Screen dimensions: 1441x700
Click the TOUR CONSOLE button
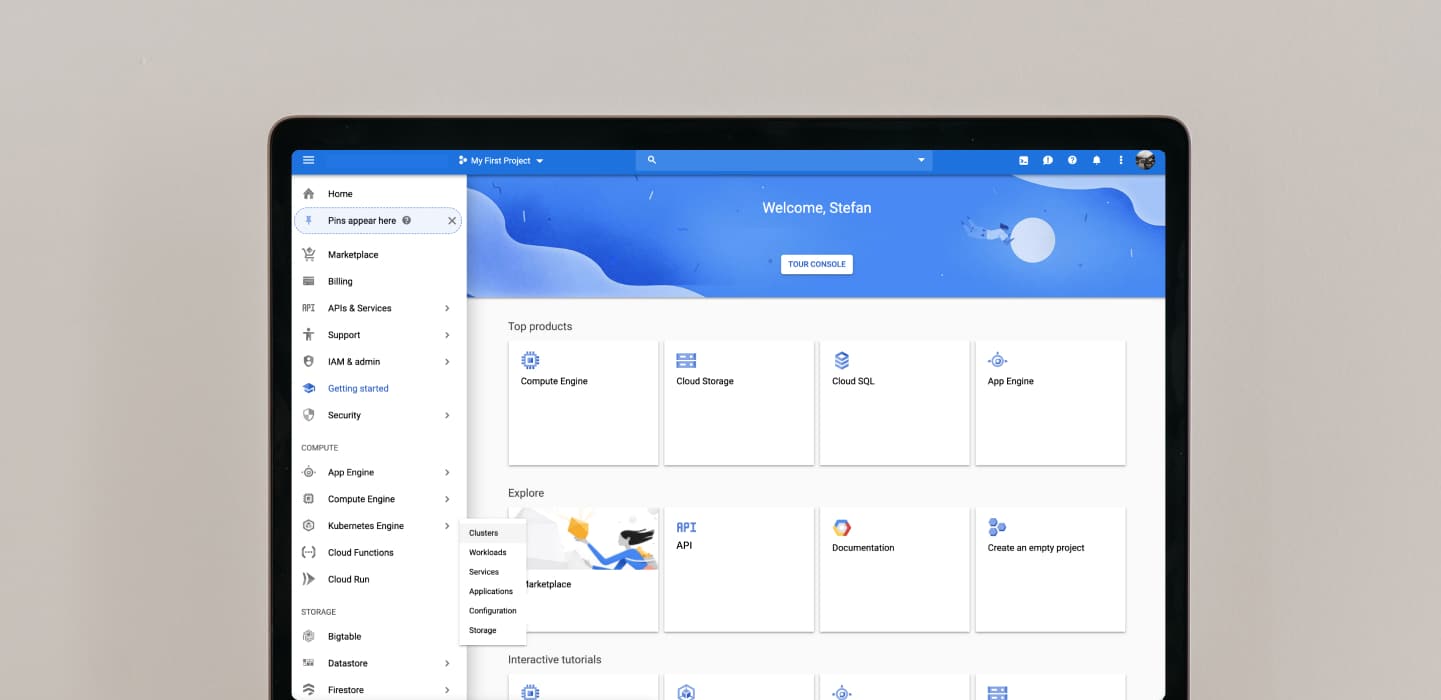pos(817,264)
